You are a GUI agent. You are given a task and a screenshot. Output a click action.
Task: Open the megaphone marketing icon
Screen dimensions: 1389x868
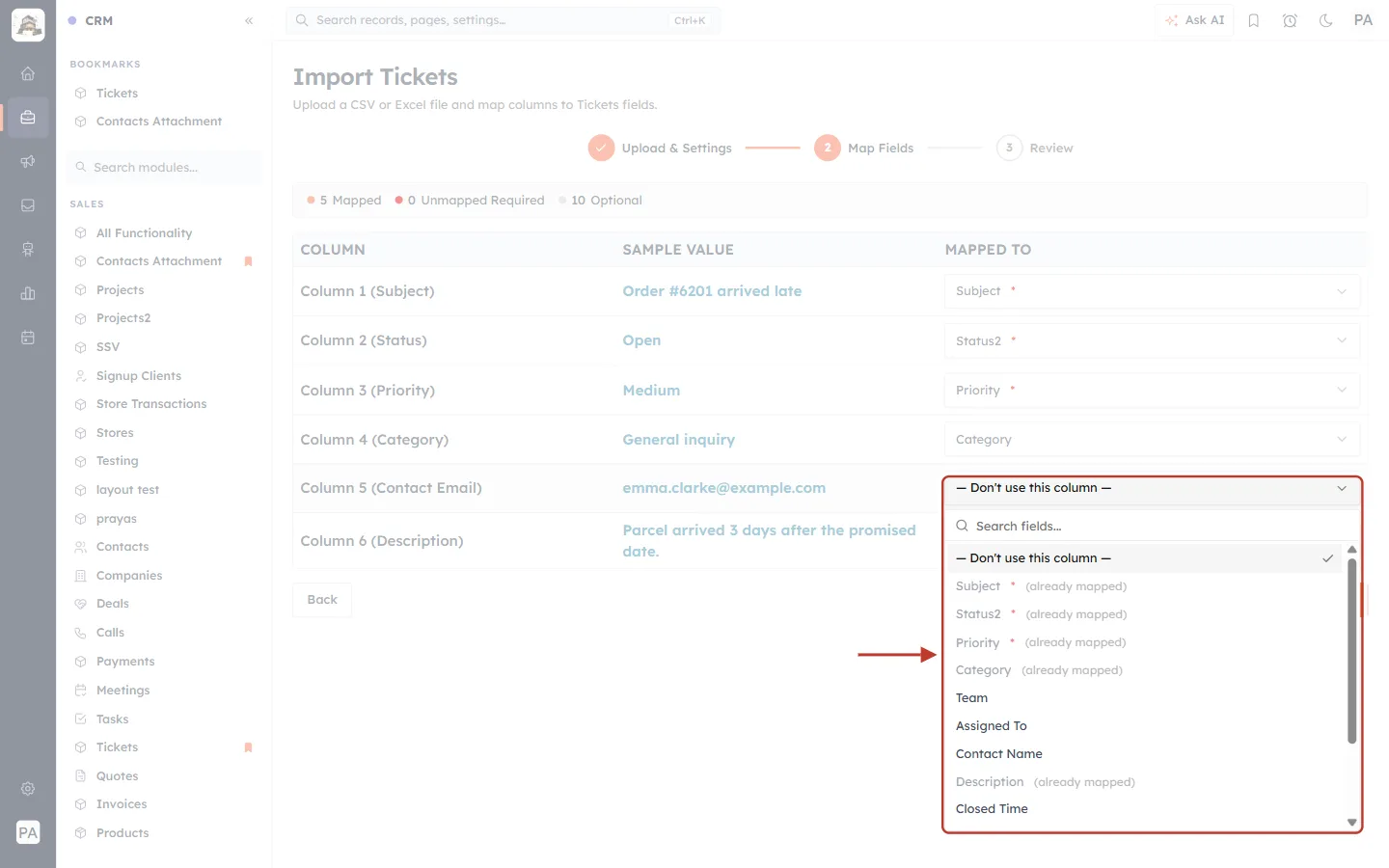tap(28, 161)
